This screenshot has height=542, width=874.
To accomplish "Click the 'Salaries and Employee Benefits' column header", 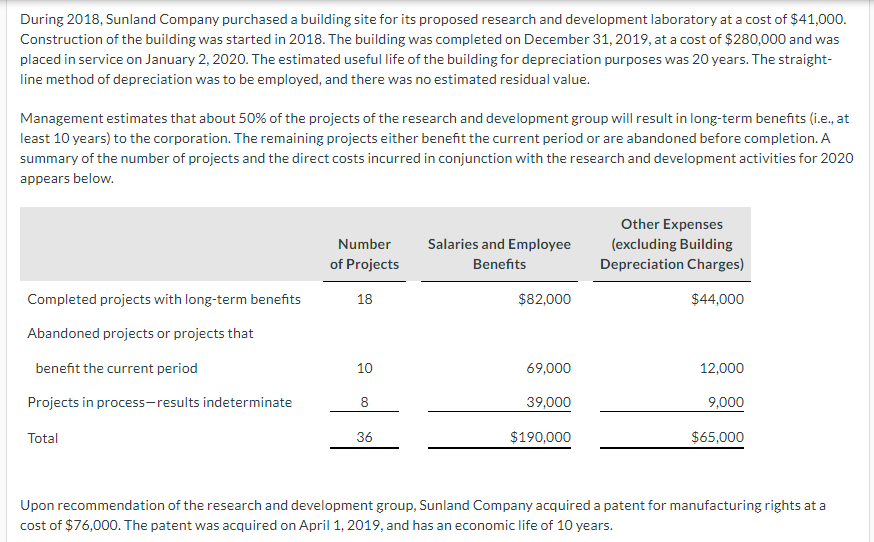I will (x=499, y=254).
